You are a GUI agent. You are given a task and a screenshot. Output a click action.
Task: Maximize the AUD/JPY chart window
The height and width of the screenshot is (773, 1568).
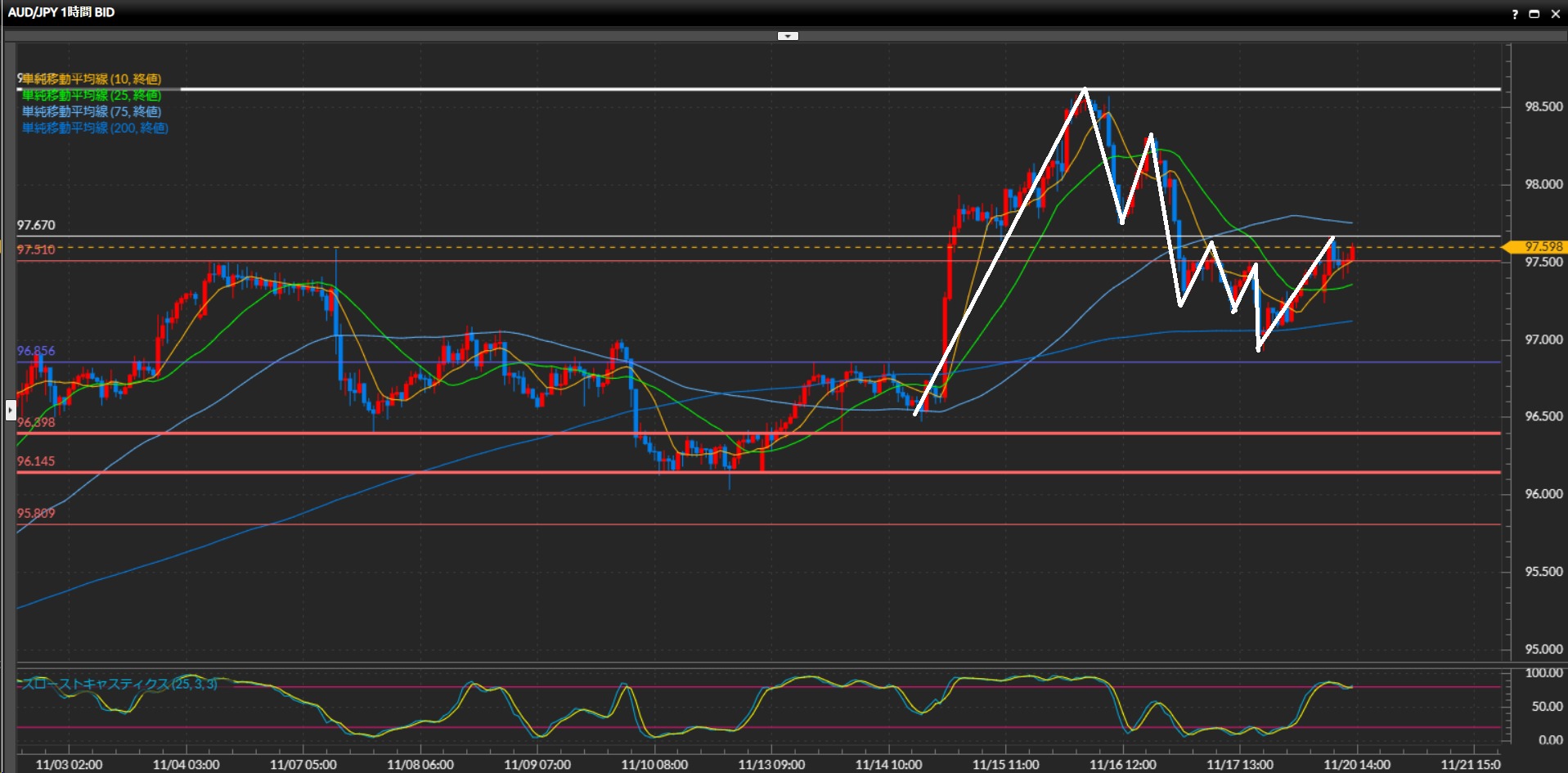click(x=1534, y=14)
